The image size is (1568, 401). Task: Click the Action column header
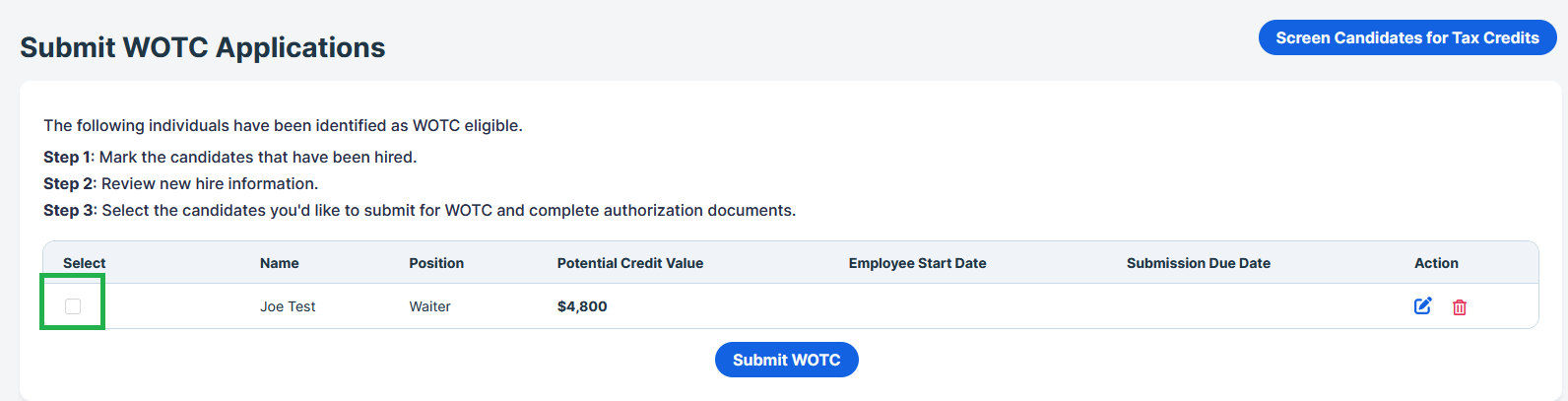click(1436, 263)
